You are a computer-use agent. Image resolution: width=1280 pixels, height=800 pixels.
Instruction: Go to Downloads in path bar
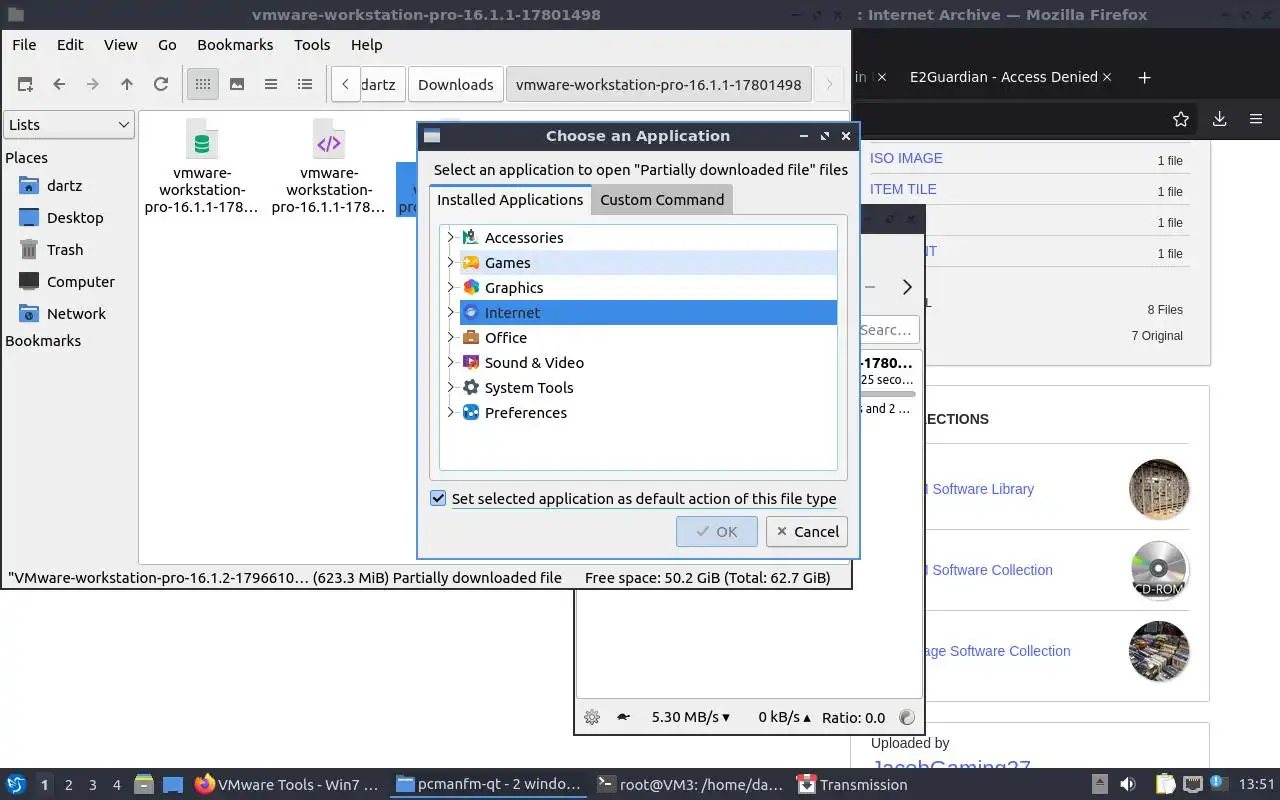coord(456,84)
